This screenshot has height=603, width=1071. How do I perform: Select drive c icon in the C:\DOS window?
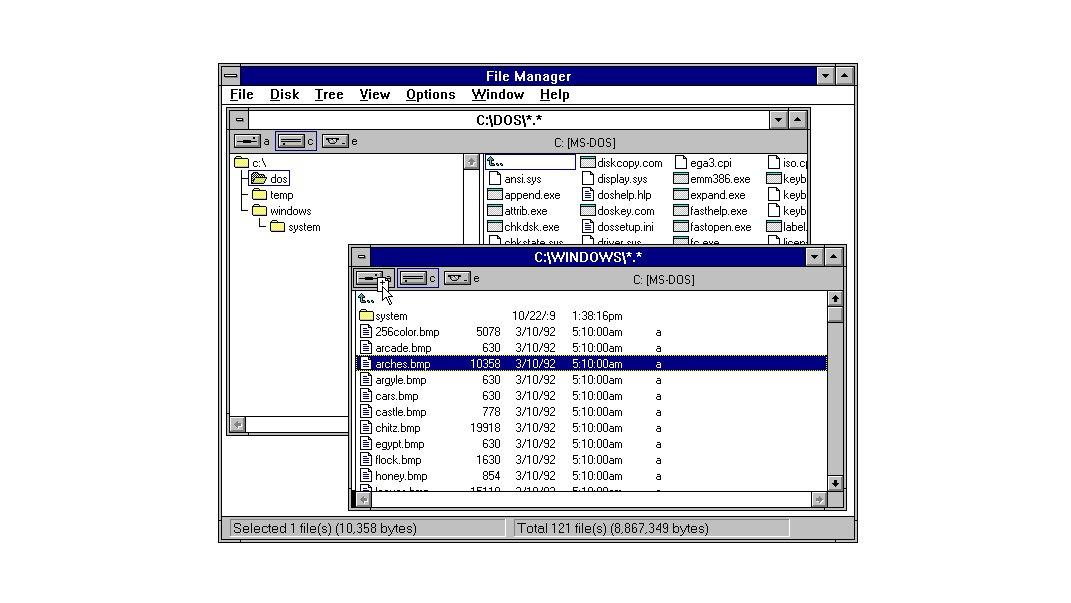[292, 141]
